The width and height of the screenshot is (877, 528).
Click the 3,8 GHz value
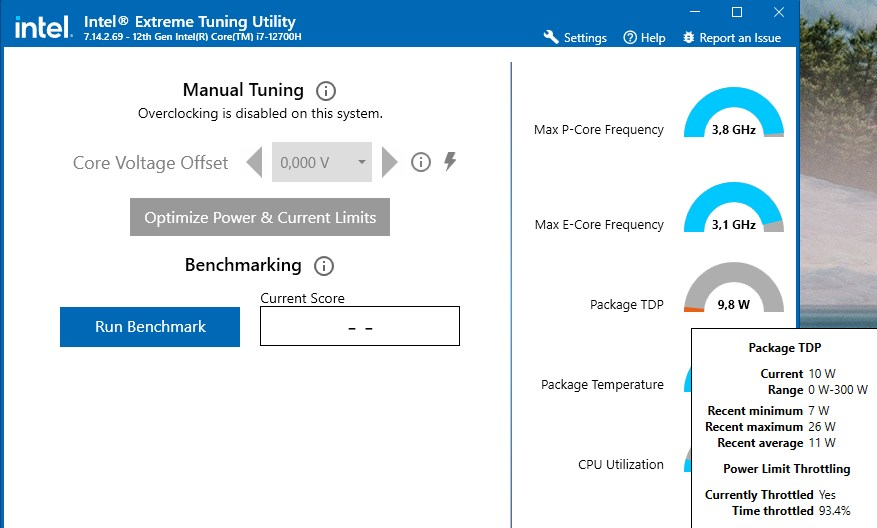tap(733, 130)
